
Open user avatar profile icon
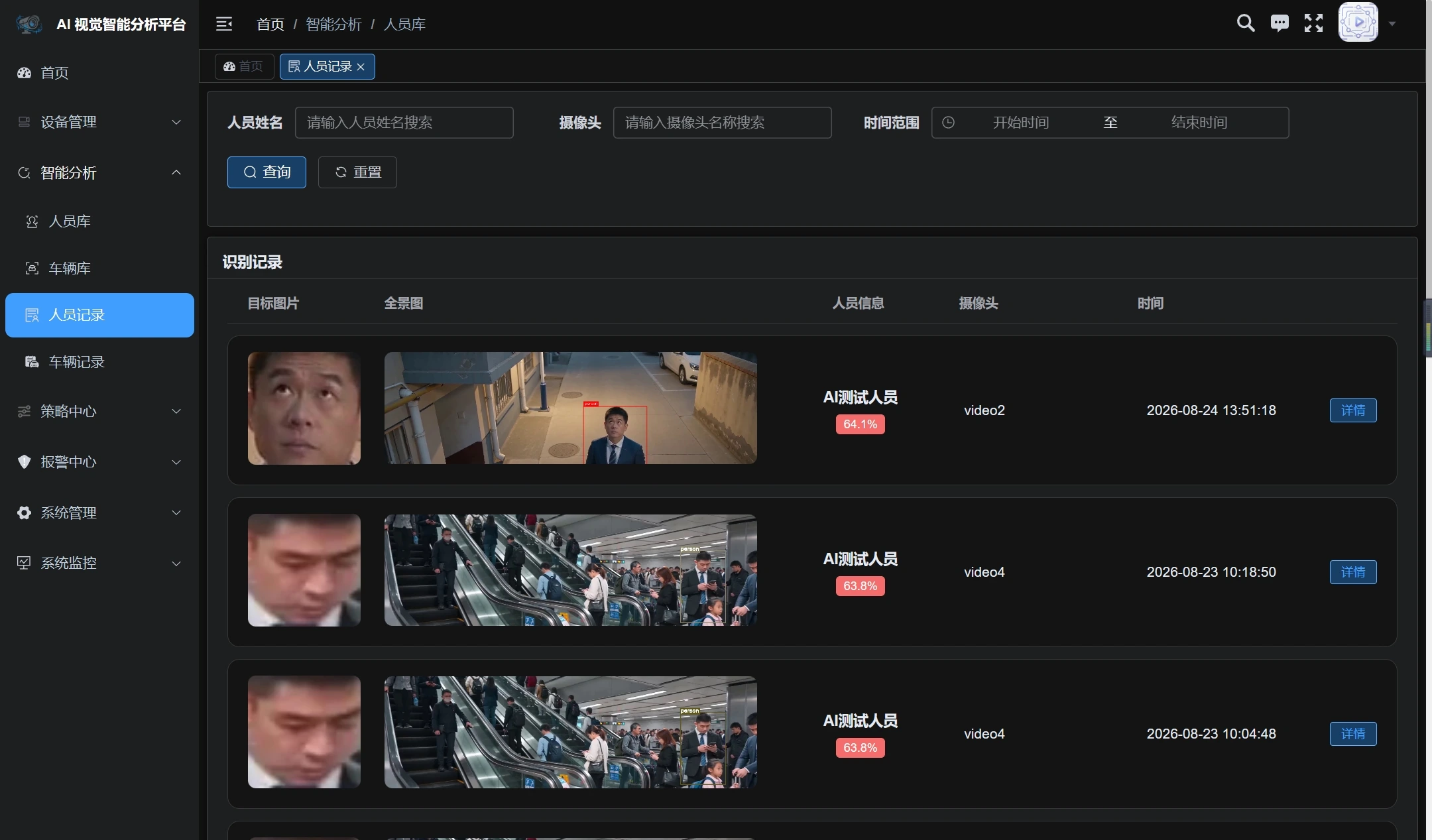click(1358, 23)
